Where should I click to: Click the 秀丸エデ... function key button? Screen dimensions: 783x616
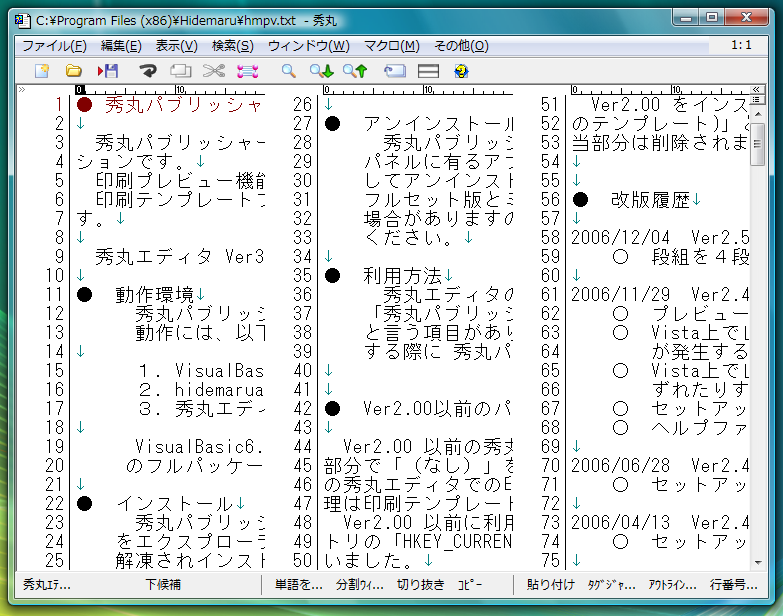47,585
